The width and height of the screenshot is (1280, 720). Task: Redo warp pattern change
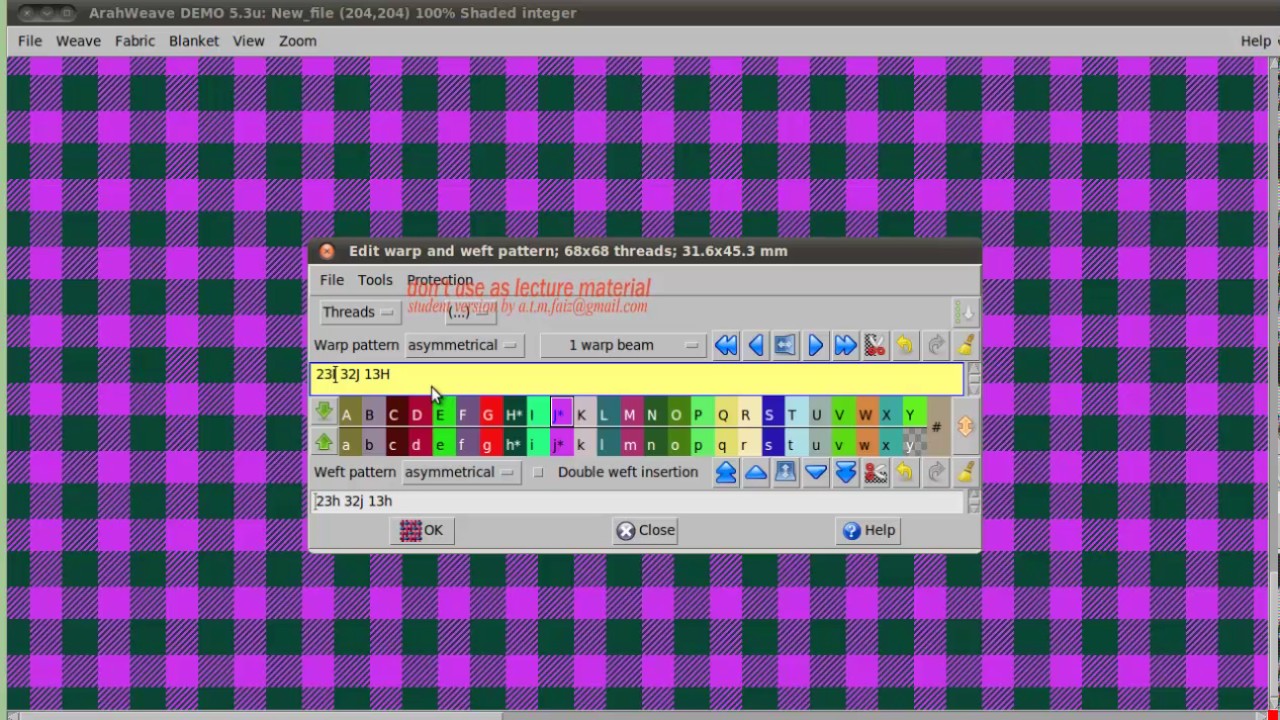click(x=936, y=345)
